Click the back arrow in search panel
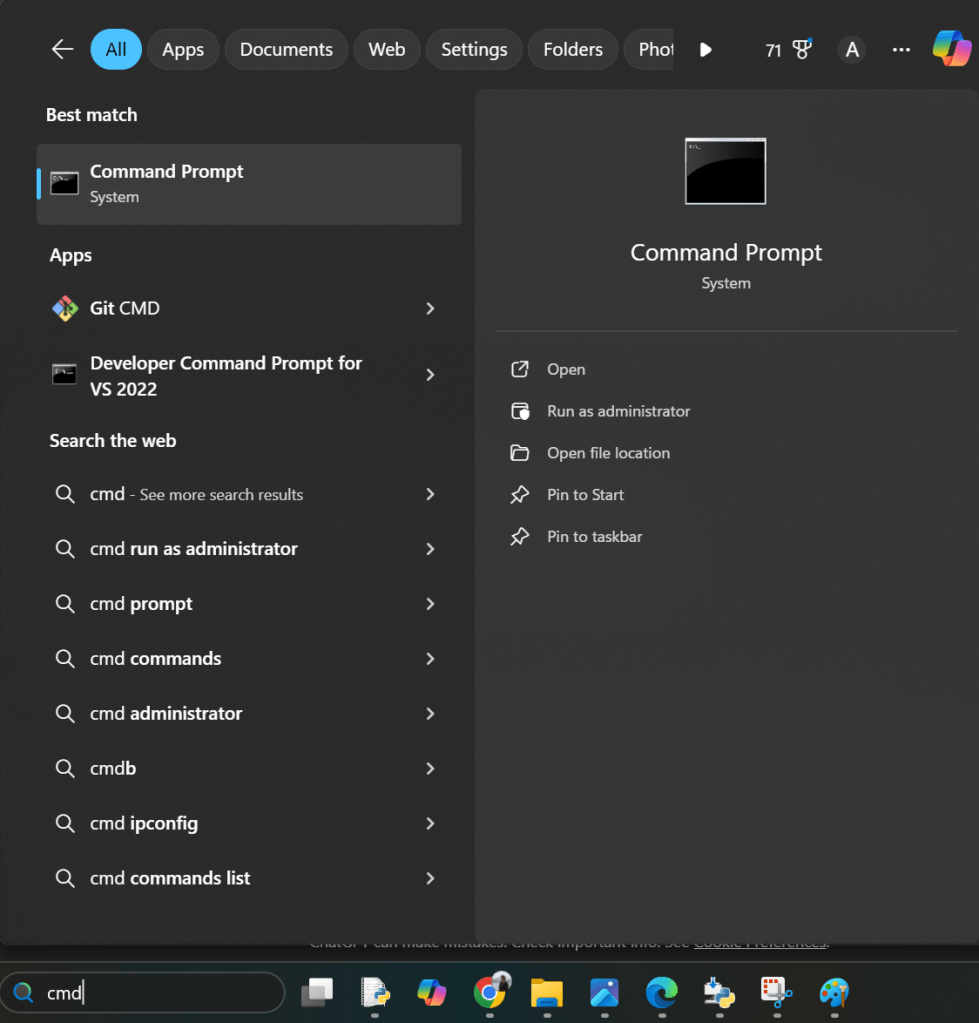The height and width of the screenshot is (1023, 979). (x=62, y=50)
